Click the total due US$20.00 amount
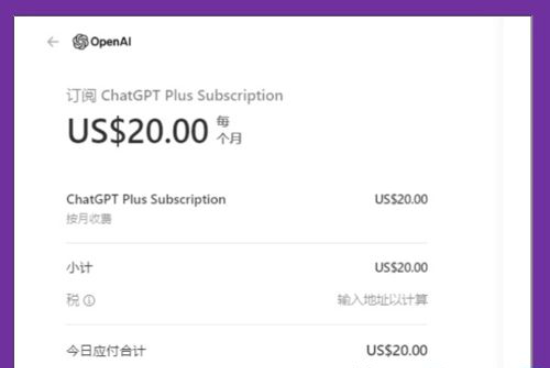This screenshot has height=368, width=551. point(397,350)
